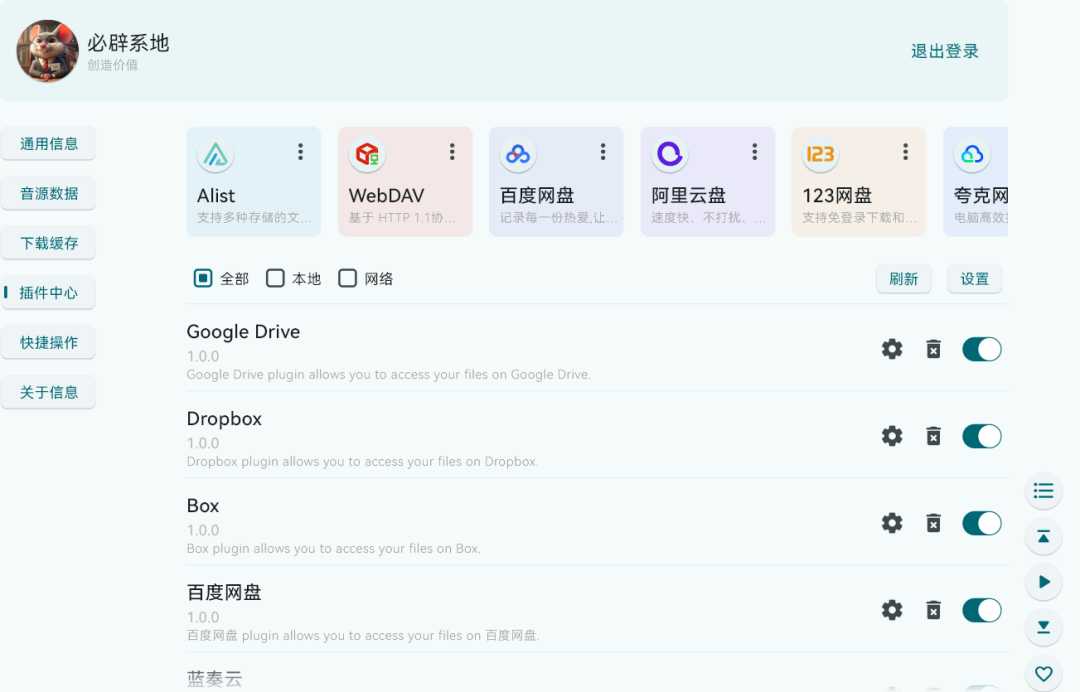
Task: Open Google Drive plugin settings gear
Action: (892, 349)
